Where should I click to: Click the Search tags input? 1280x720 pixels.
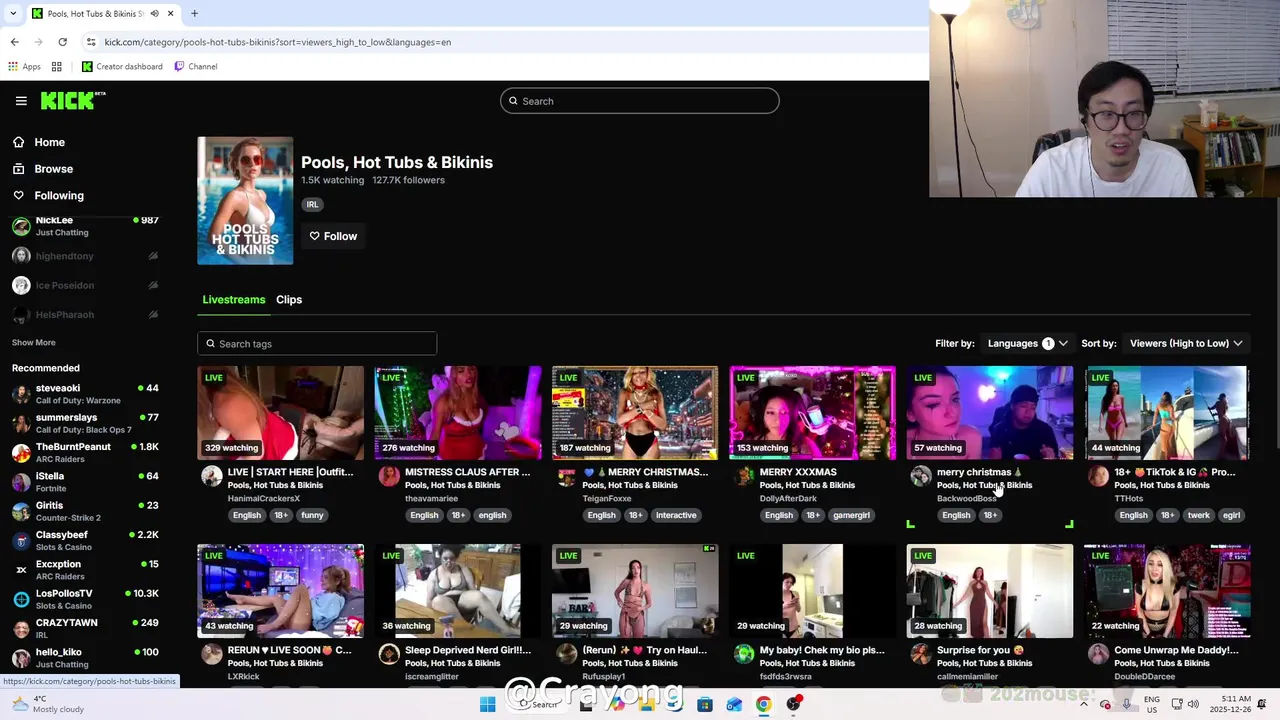(317, 343)
